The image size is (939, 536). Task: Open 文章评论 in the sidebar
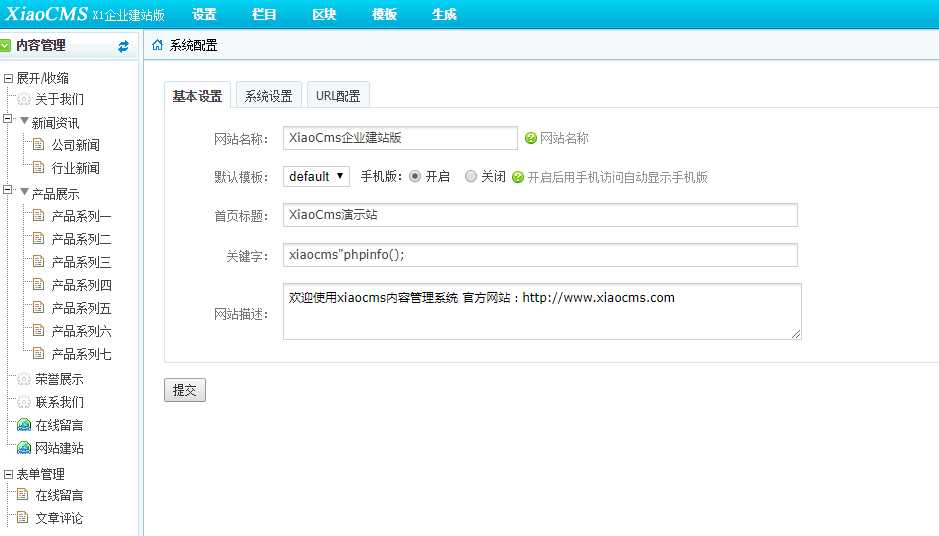coord(59,518)
